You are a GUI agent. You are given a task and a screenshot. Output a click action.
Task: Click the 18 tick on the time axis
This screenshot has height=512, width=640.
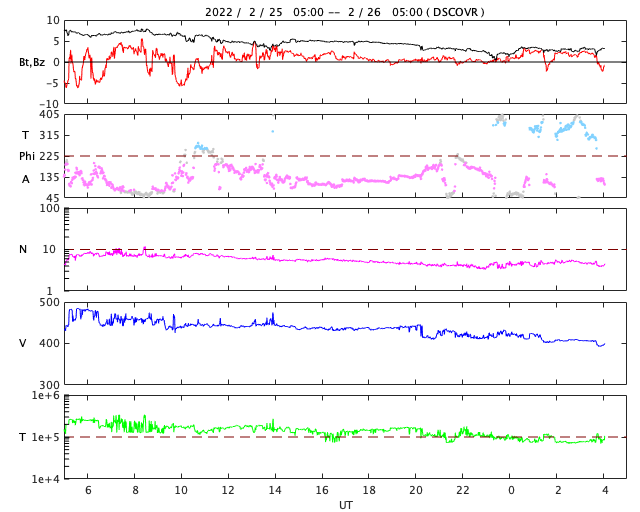click(x=369, y=490)
